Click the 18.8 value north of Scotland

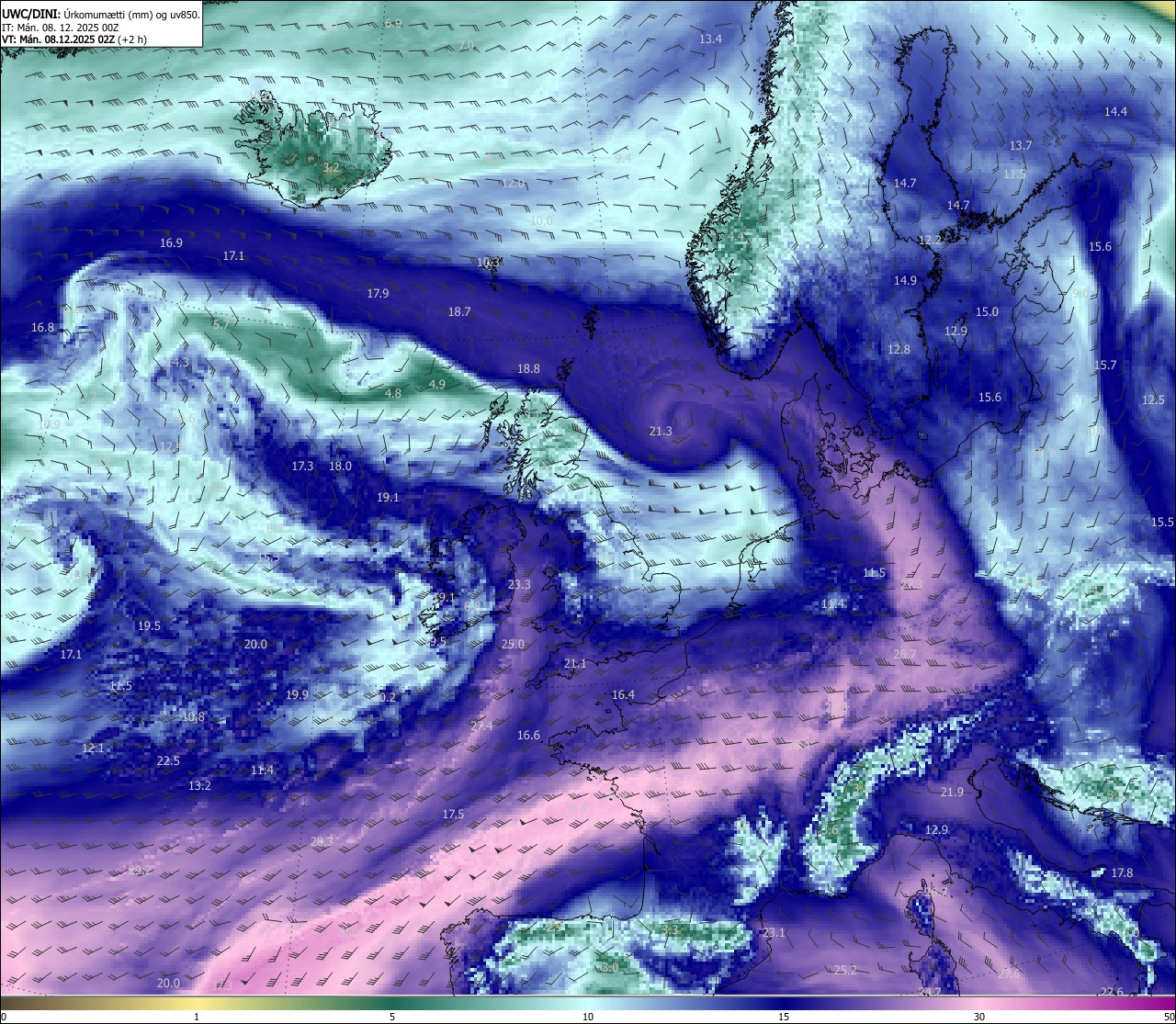528,368
